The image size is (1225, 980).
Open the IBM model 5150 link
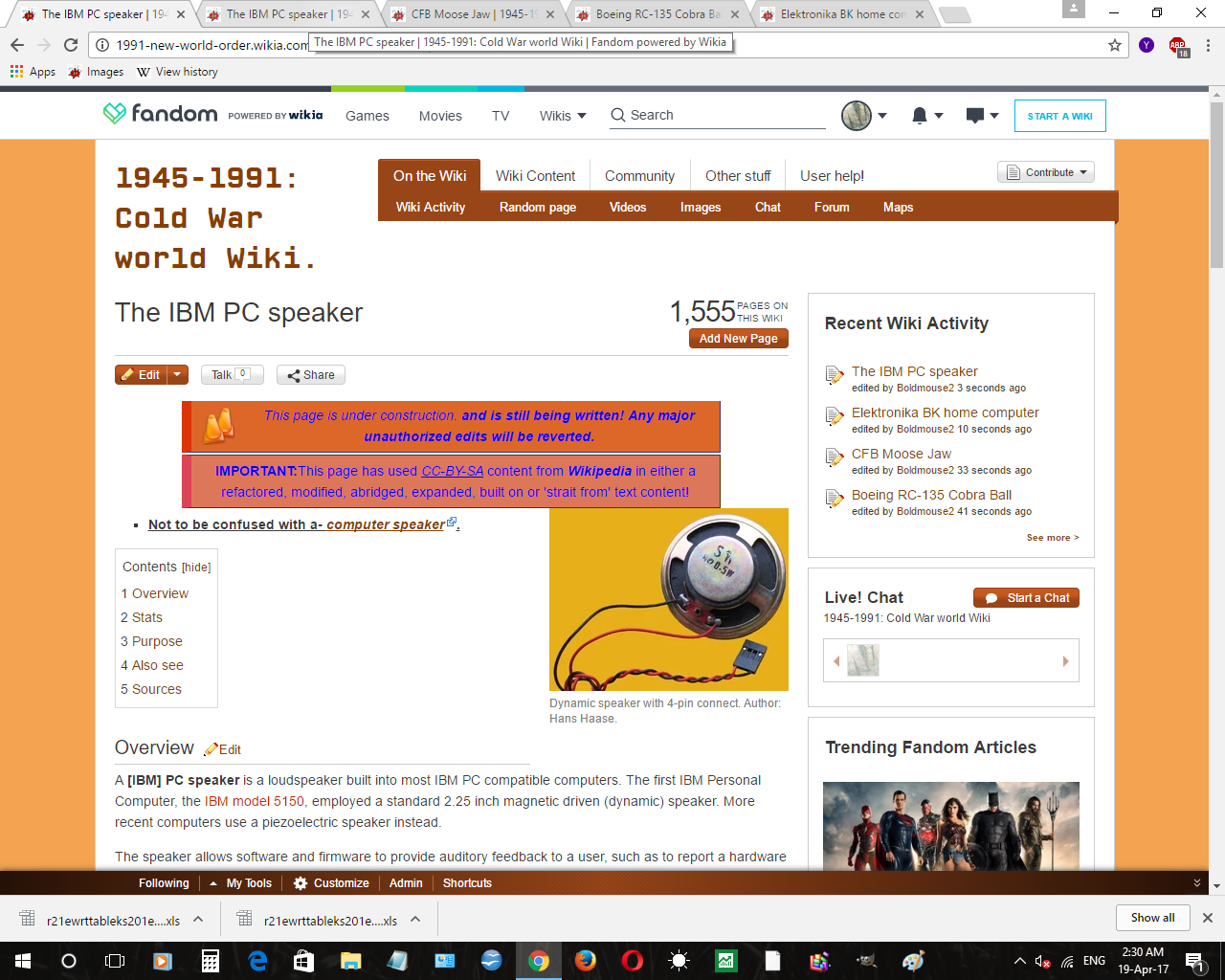pyautogui.click(x=255, y=801)
